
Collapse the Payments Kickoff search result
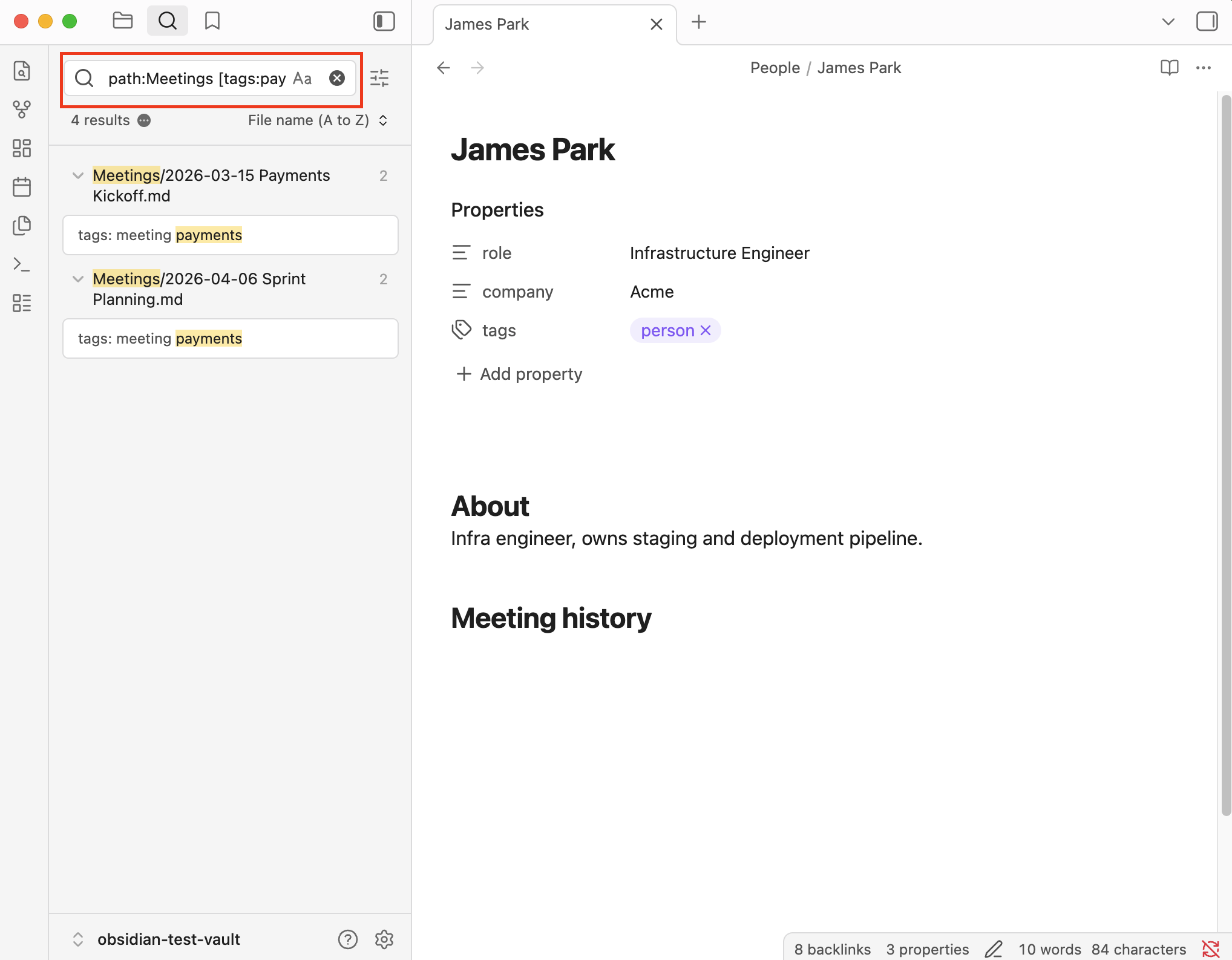tap(78, 175)
